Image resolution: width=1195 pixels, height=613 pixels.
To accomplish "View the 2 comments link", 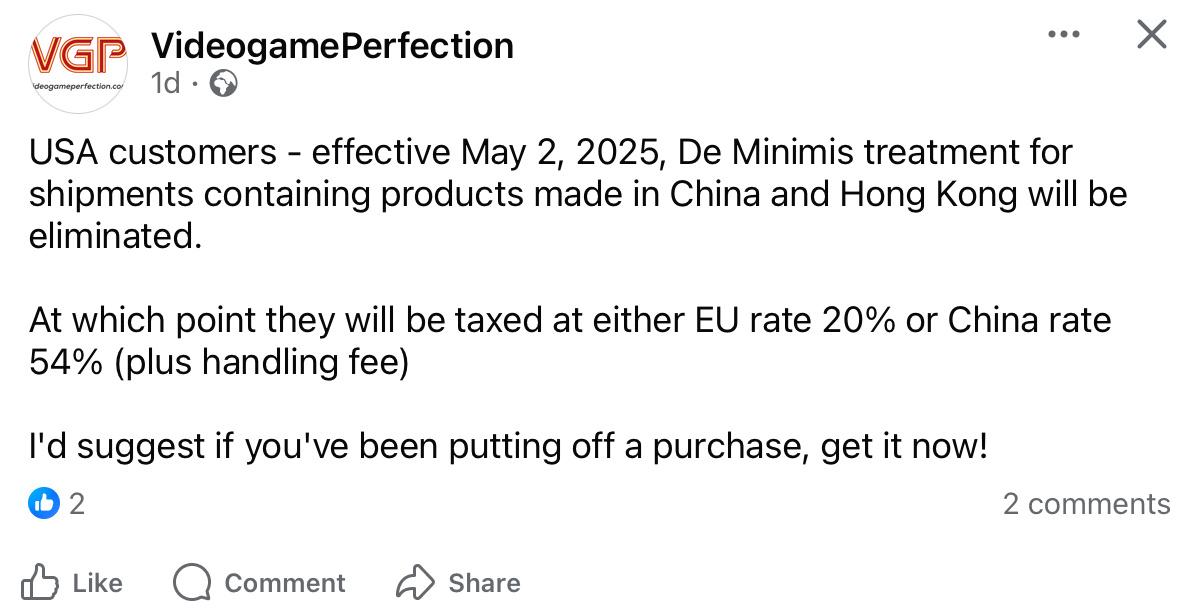I will 1086,504.
